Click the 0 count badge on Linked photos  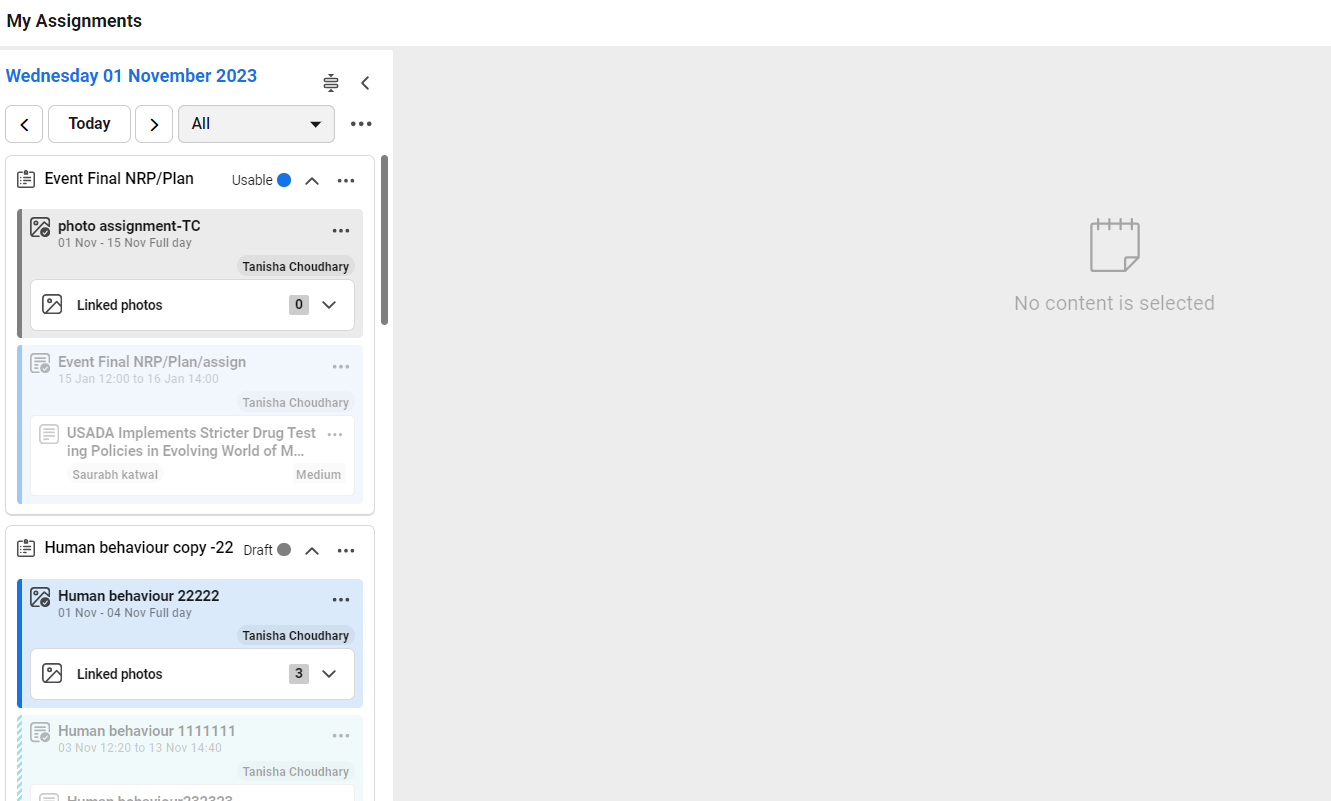click(x=299, y=305)
